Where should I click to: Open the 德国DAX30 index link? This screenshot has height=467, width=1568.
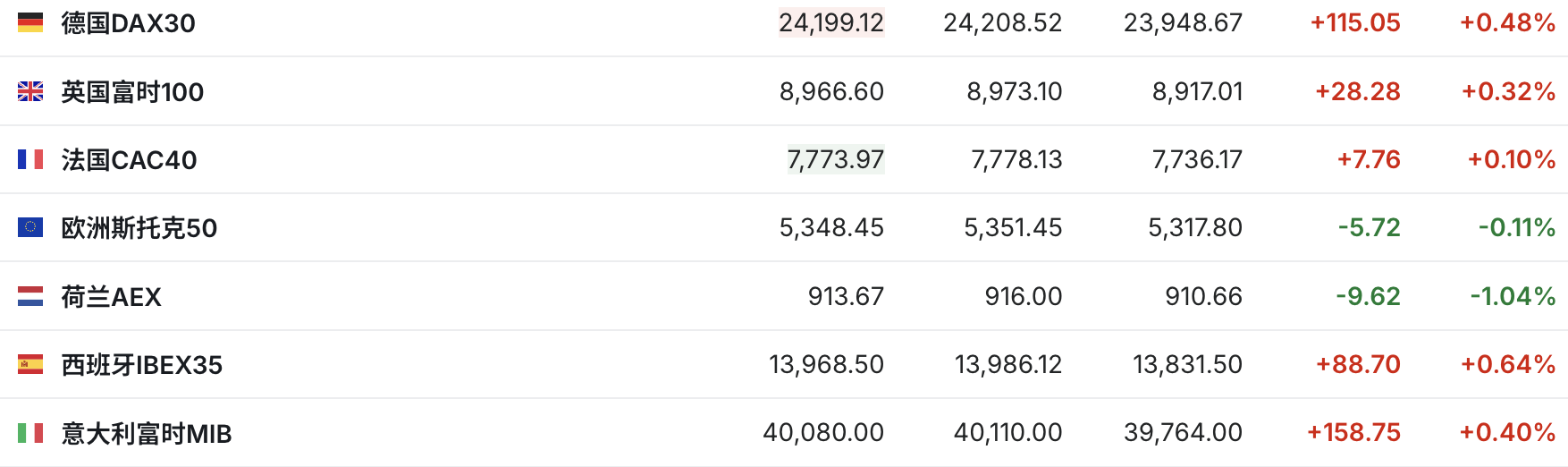128,23
